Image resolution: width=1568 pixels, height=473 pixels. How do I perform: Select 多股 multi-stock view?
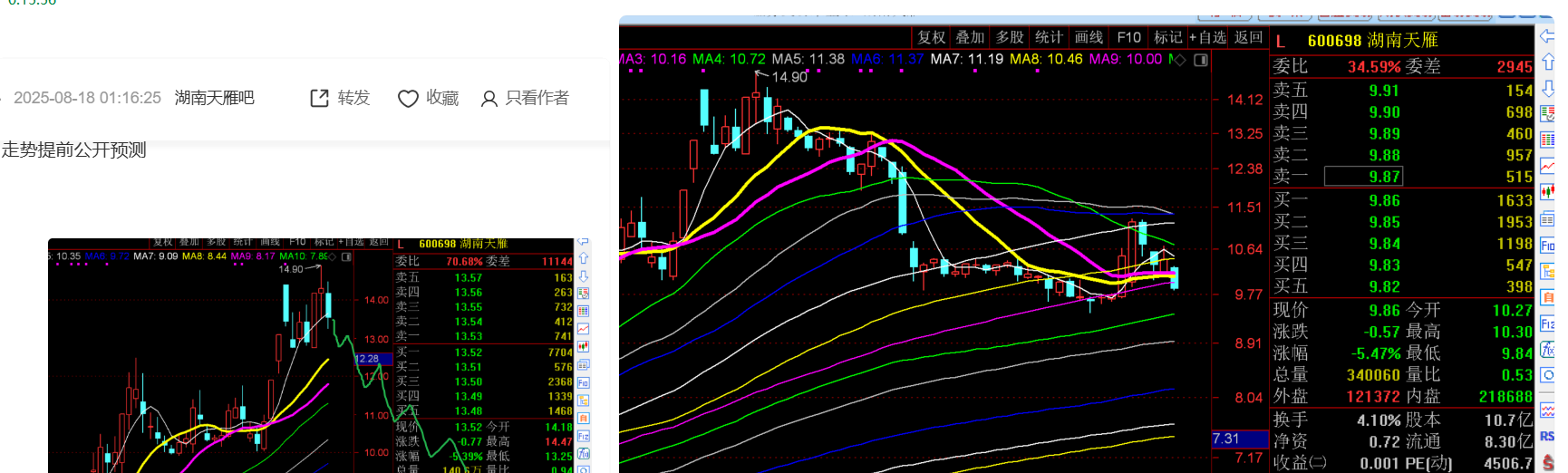pos(1009,37)
